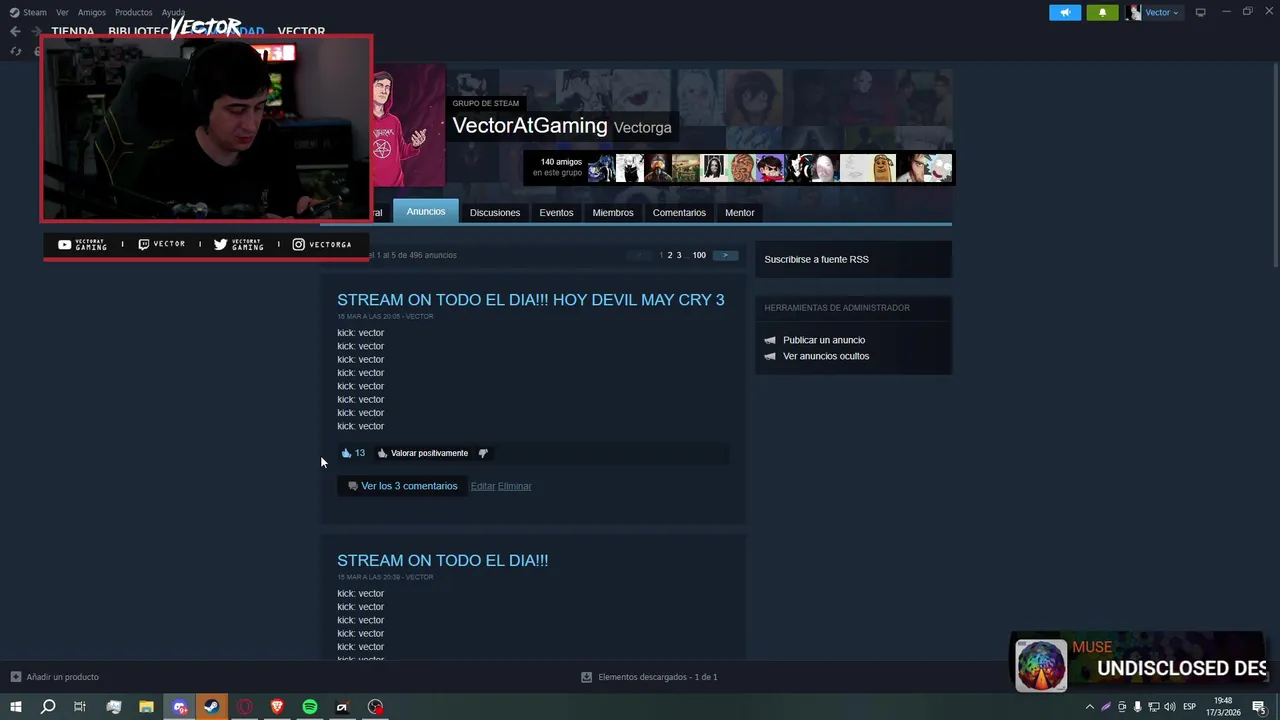Switch to the Miembros tab
This screenshot has width=1280, height=720.
[613, 212]
